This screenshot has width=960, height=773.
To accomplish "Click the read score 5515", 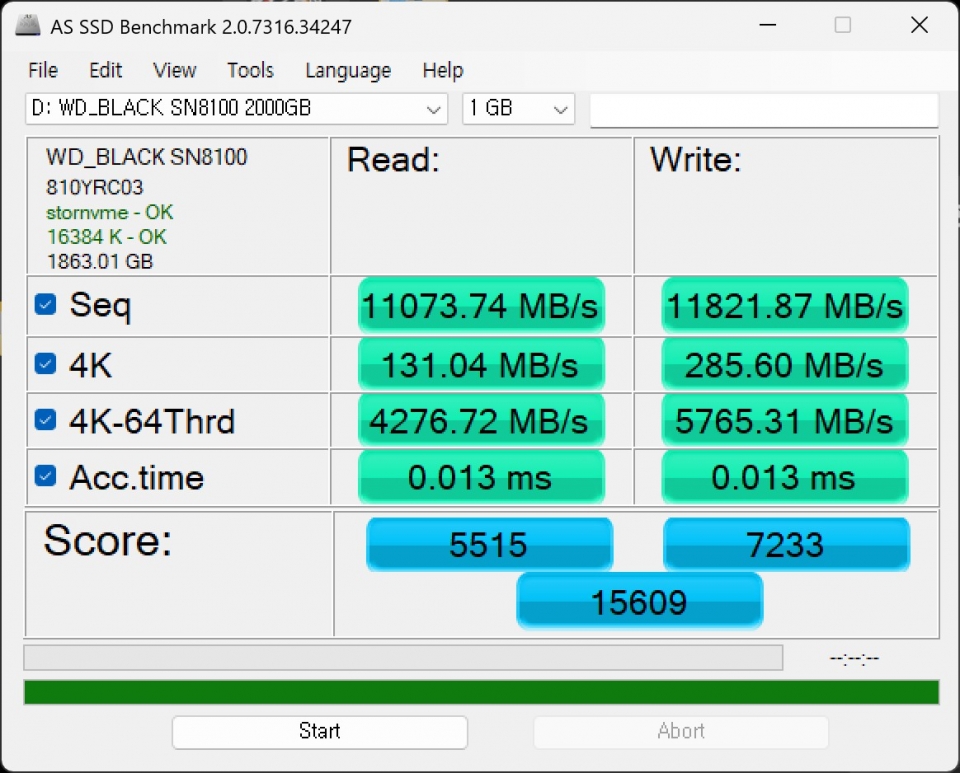I will 489,545.
